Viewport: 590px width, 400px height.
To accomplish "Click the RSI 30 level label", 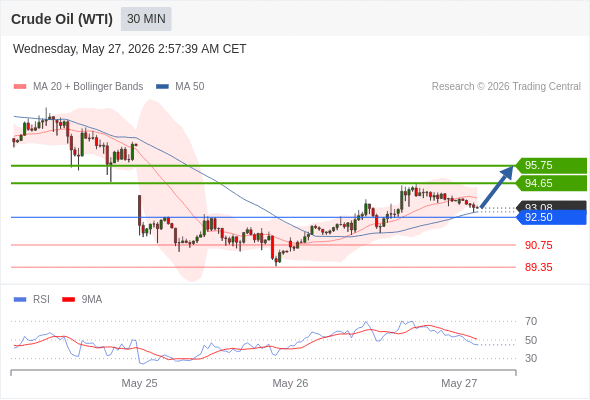I will [531, 358].
